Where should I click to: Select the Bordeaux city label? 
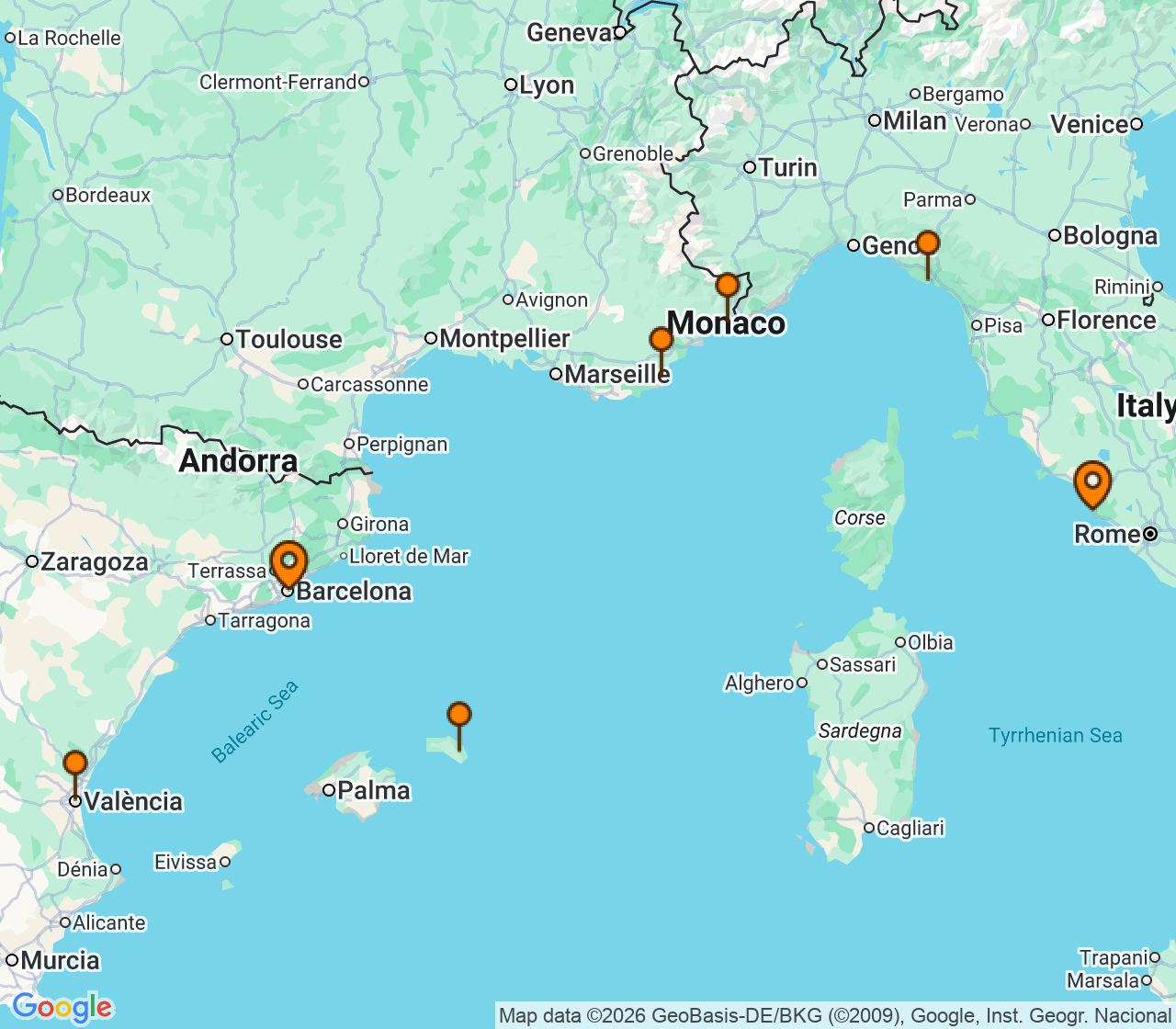[x=107, y=196]
